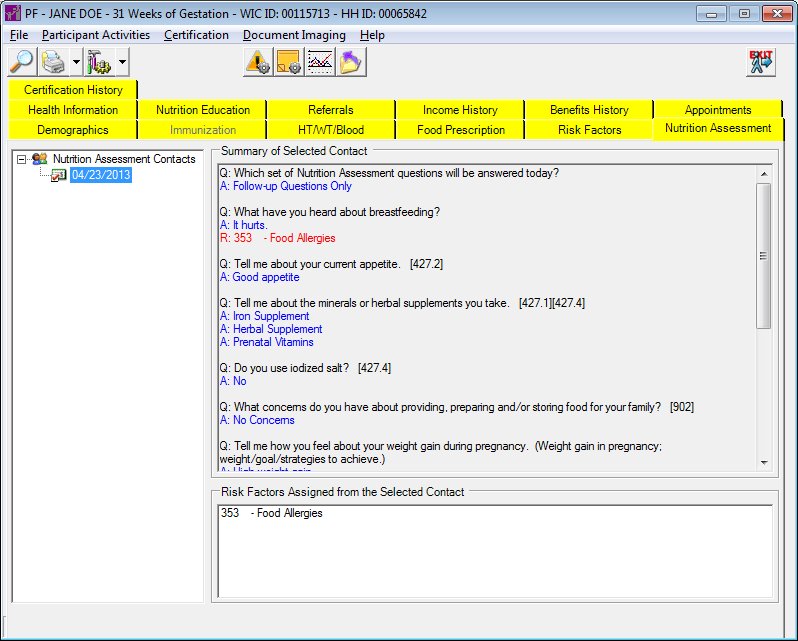The width and height of the screenshot is (798, 641).
Task: Open the printer icon dropdown arrow
Action: point(76,62)
